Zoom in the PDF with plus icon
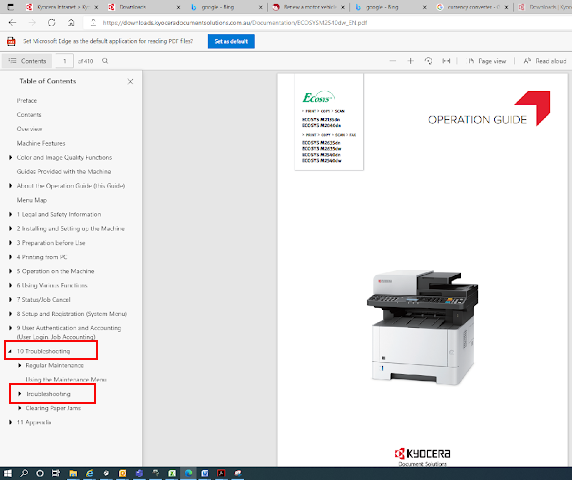The image size is (572, 480). 411,61
